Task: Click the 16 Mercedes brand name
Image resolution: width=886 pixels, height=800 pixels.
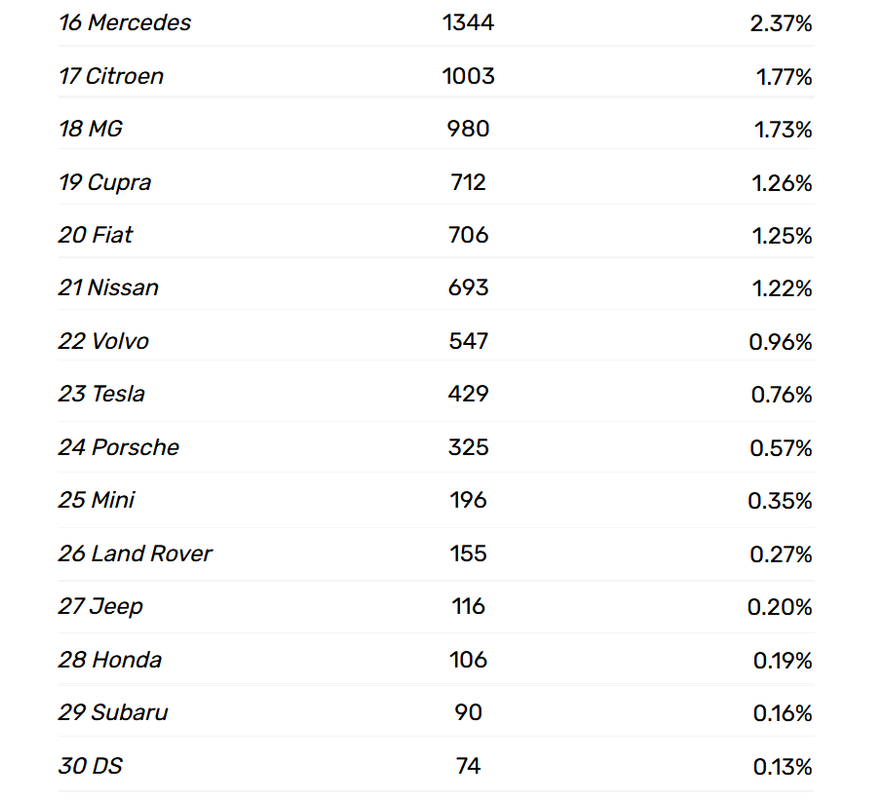Action: (x=125, y=23)
